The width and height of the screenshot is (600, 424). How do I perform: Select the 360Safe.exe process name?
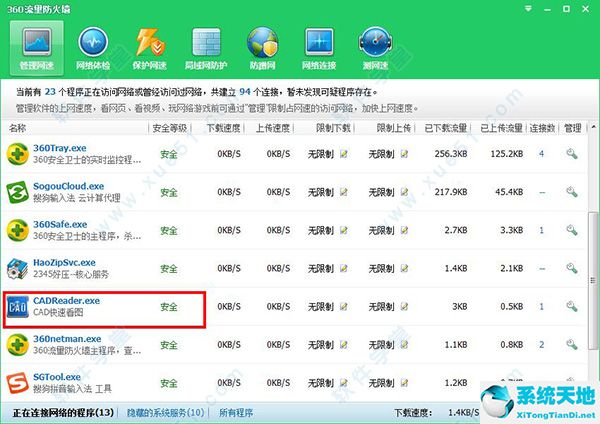tap(60, 224)
